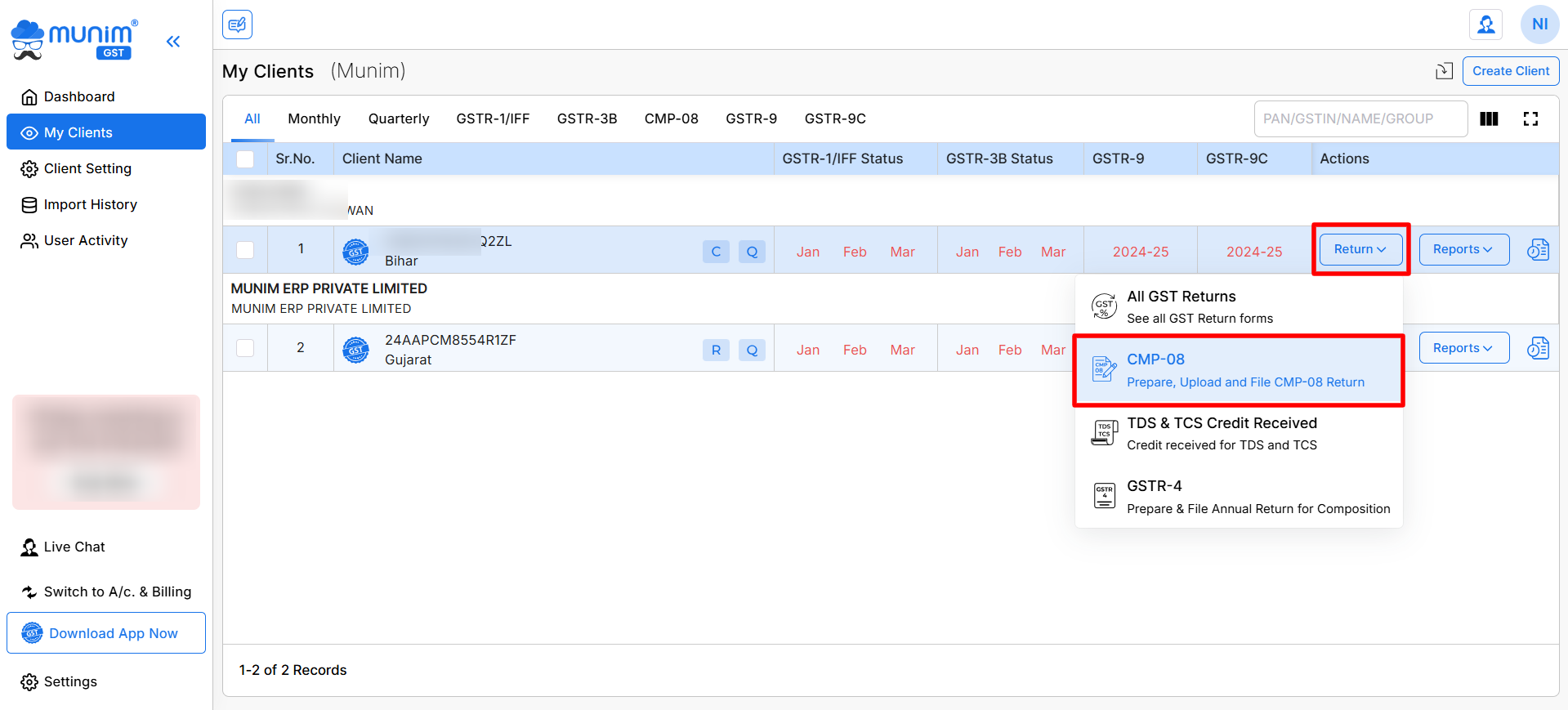Check the select-all checkbox in table header

[x=245, y=159]
